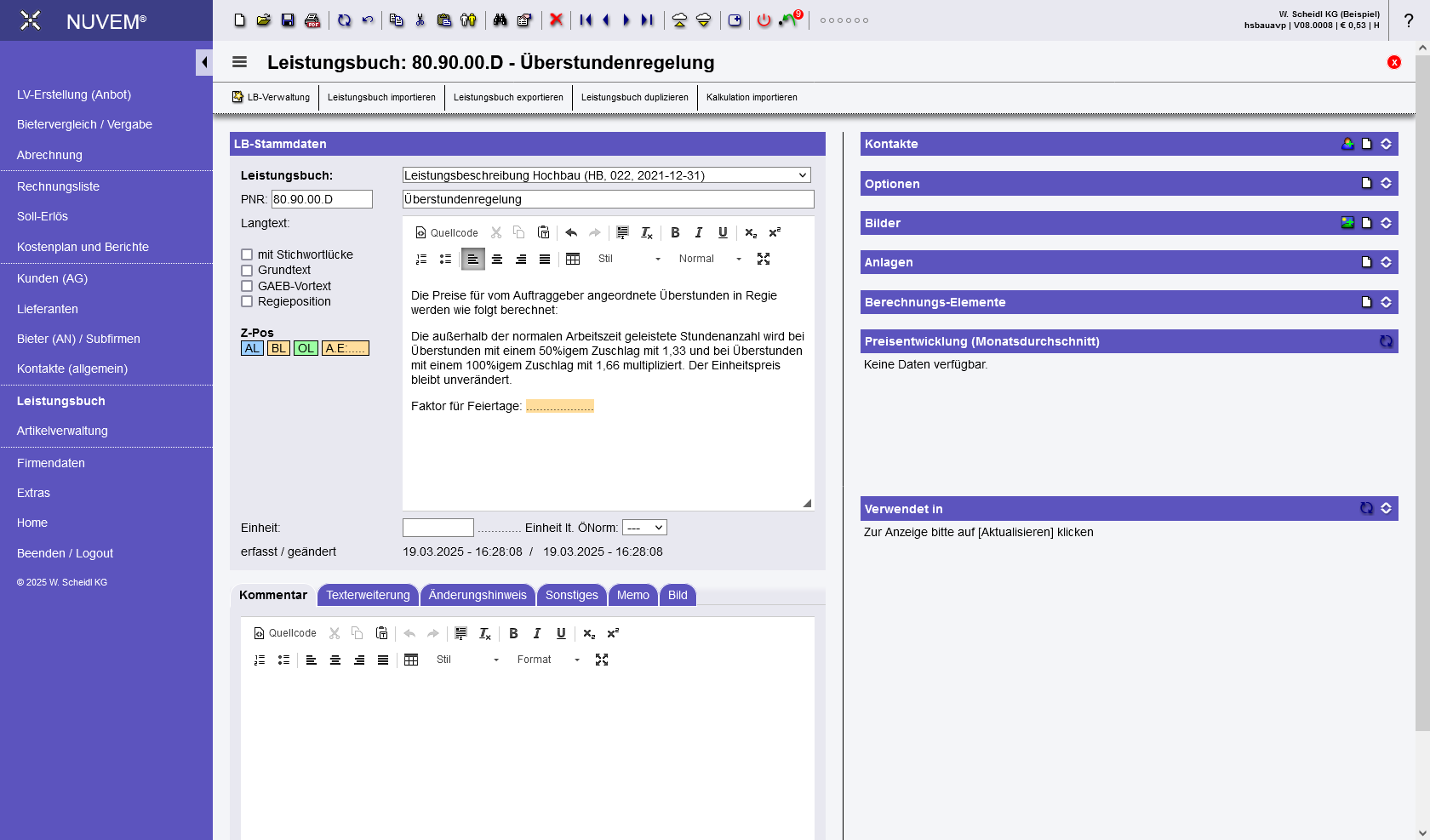This screenshot has height=840, width=1430.
Task: Open Format dropdown in Kommentar editor
Action: click(548, 660)
